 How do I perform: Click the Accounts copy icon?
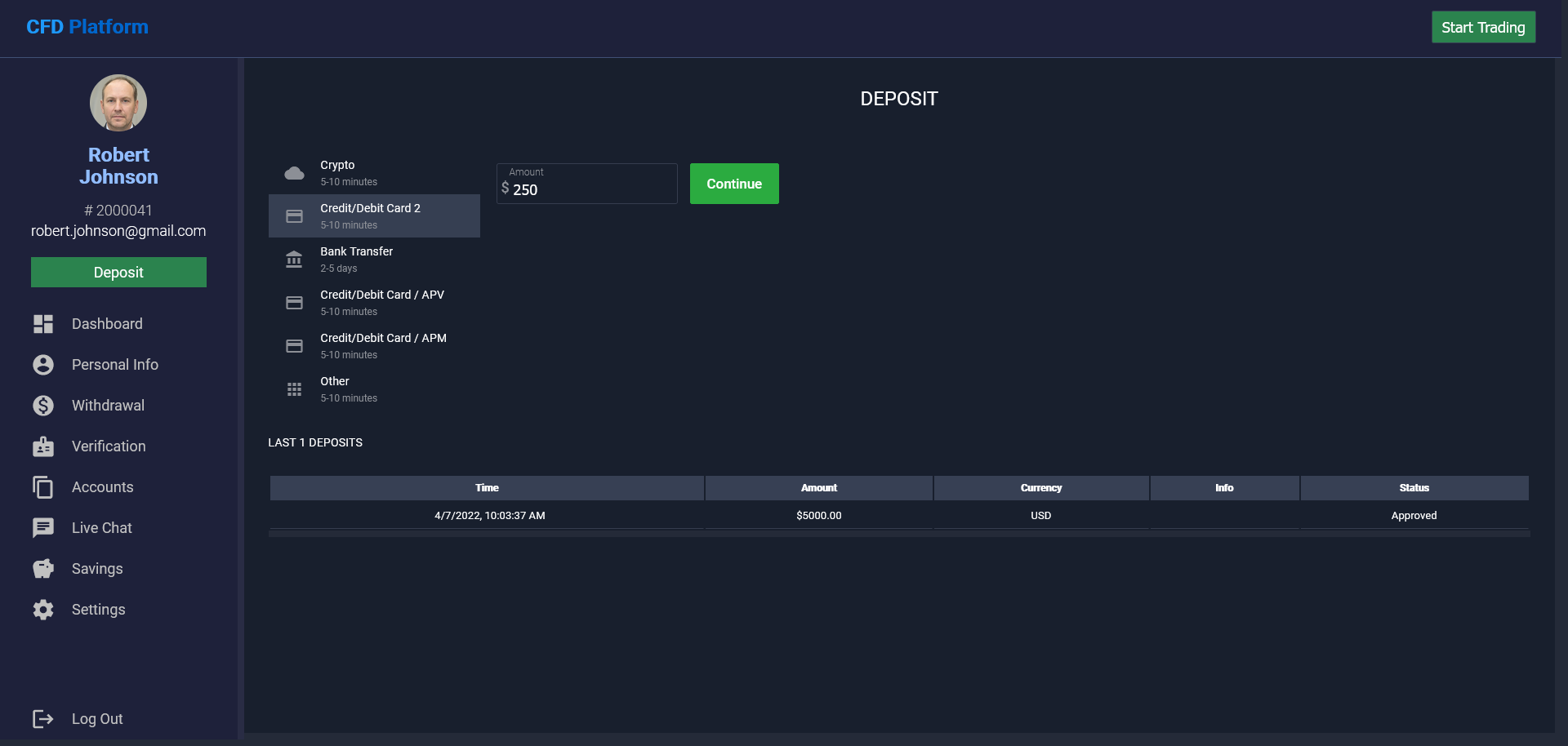tap(43, 487)
